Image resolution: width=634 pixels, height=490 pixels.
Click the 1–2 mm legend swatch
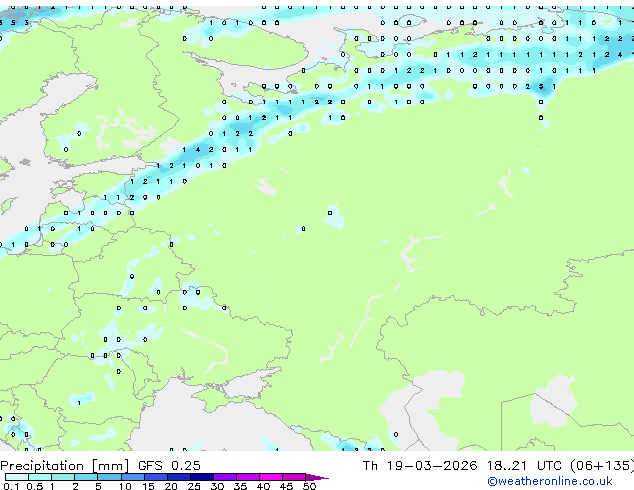click(63, 477)
